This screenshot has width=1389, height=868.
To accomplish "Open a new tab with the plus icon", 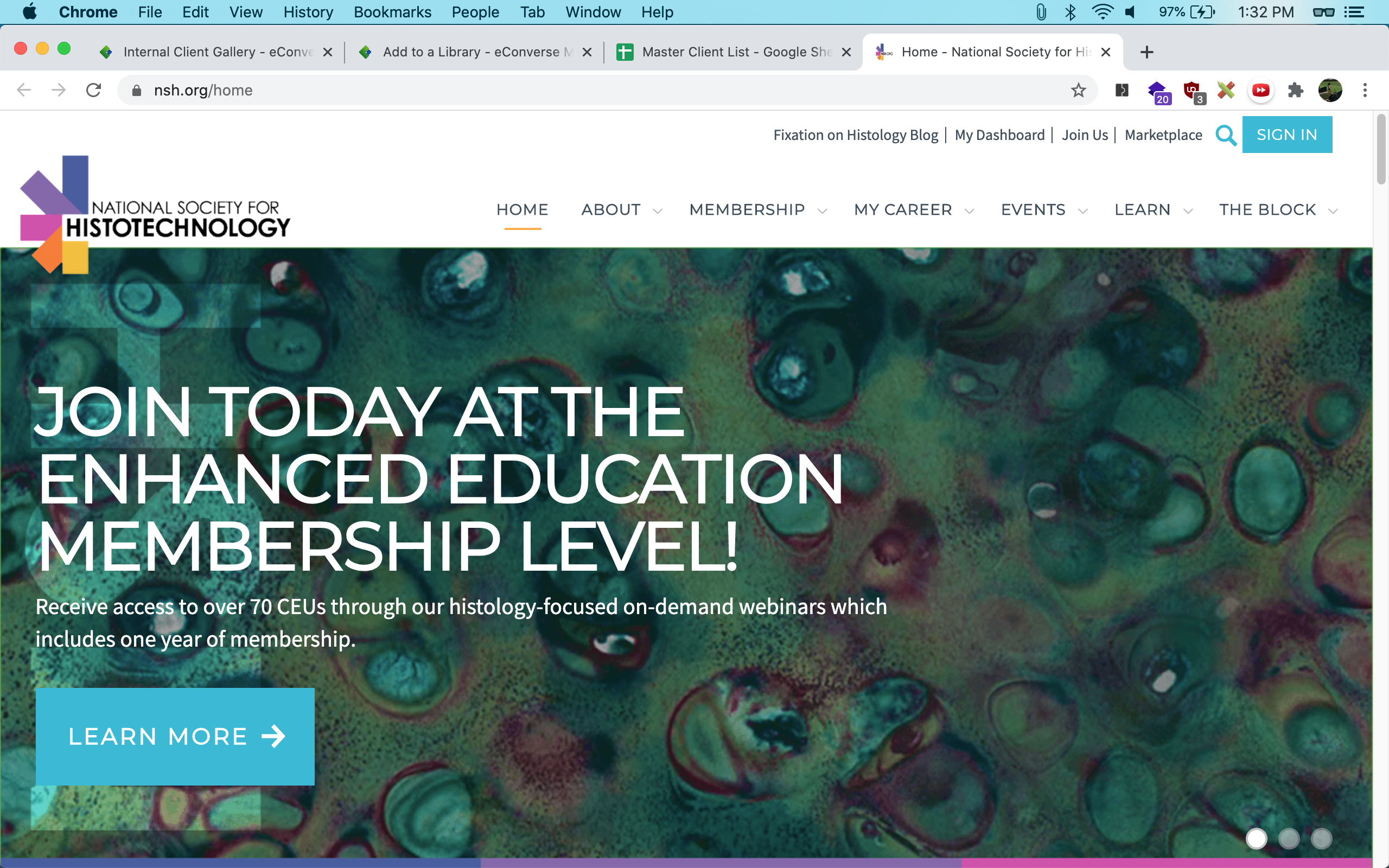I will pyautogui.click(x=1146, y=52).
